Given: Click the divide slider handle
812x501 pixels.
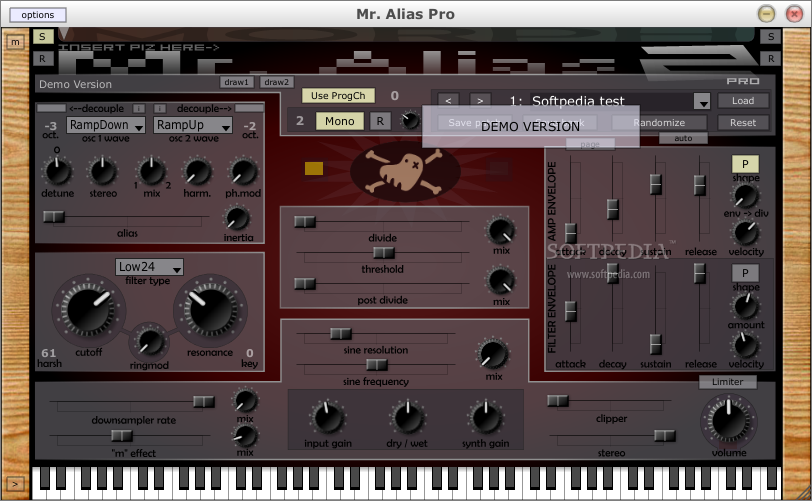Looking at the screenshot, I should point(304,222).
